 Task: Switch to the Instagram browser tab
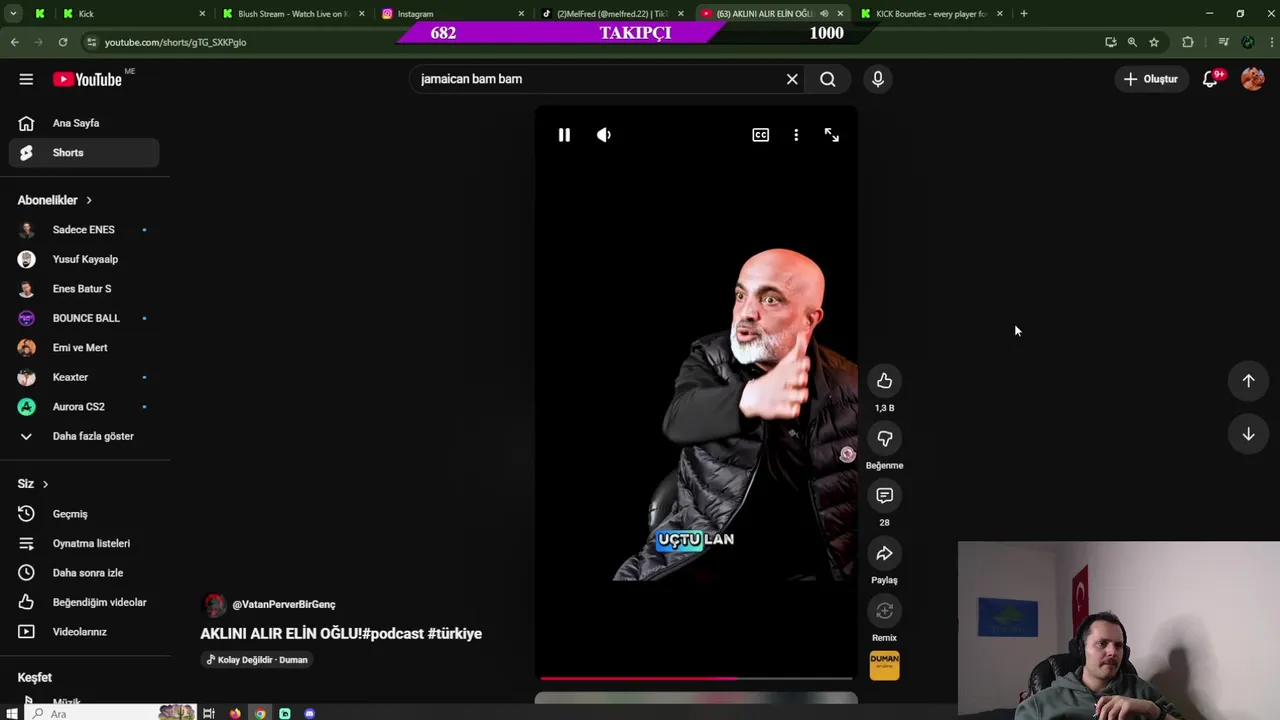(453, 14)
